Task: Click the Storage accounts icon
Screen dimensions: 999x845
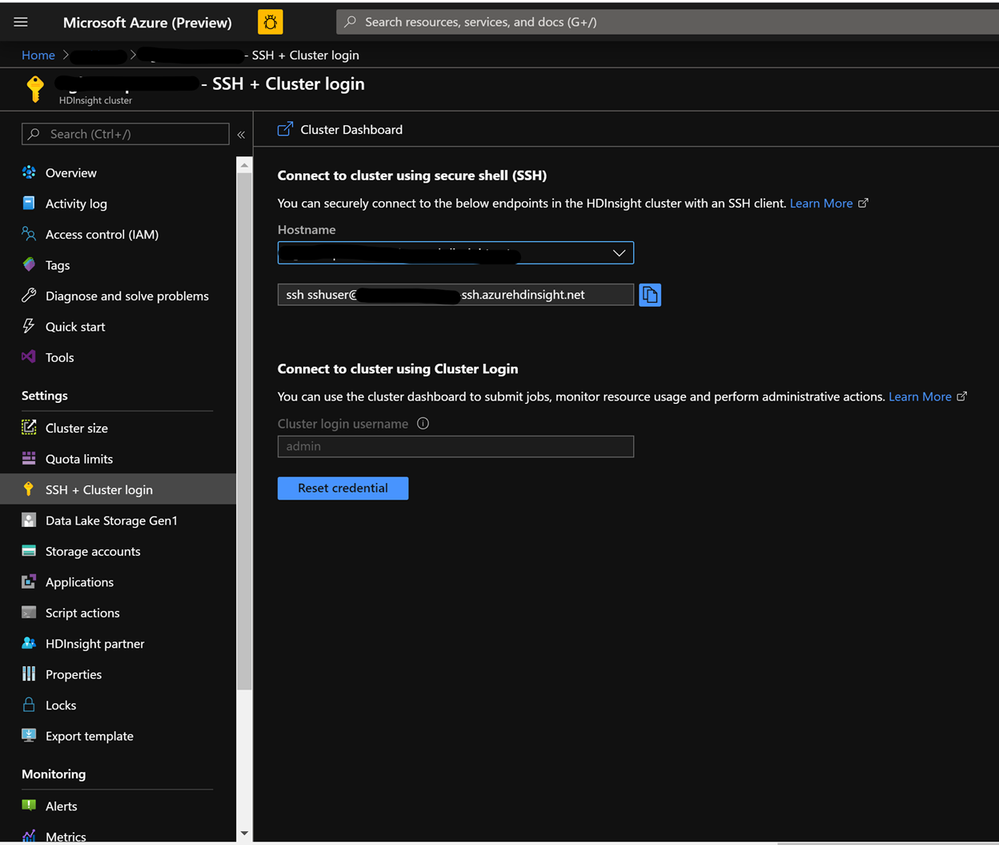Action: (x=29, y=551)
